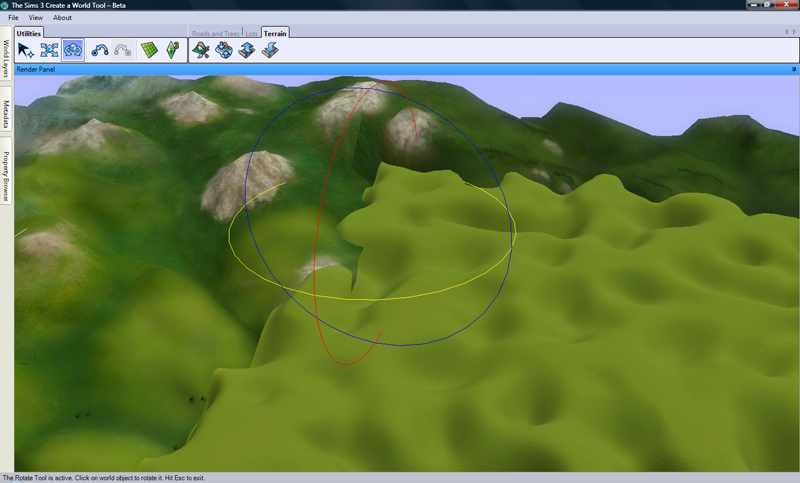Click the Render Panel title bar
Viewport: 800px width, 483px height.
point(407,69)
